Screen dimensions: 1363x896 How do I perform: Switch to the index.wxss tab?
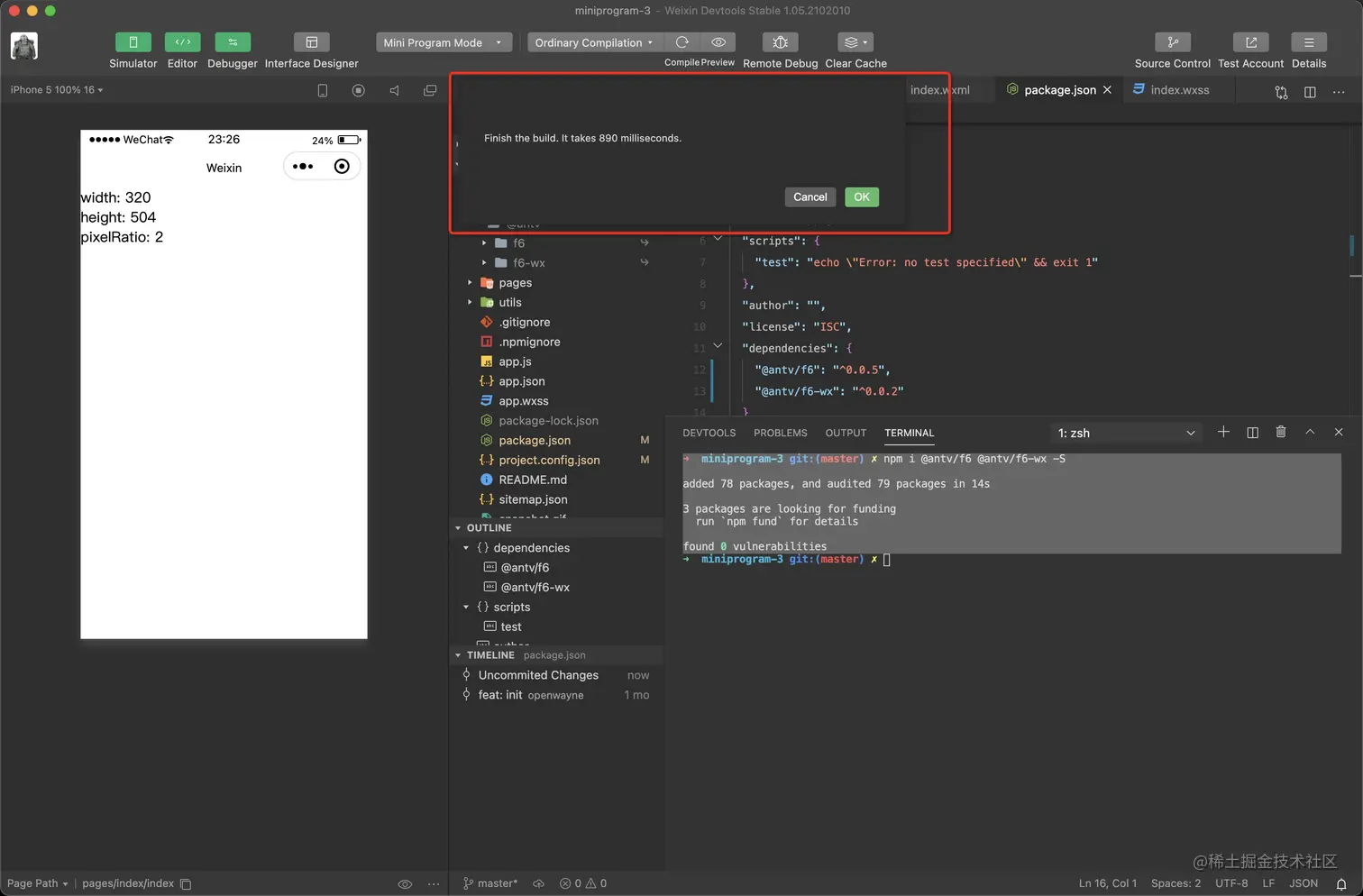click(1180, 90)
